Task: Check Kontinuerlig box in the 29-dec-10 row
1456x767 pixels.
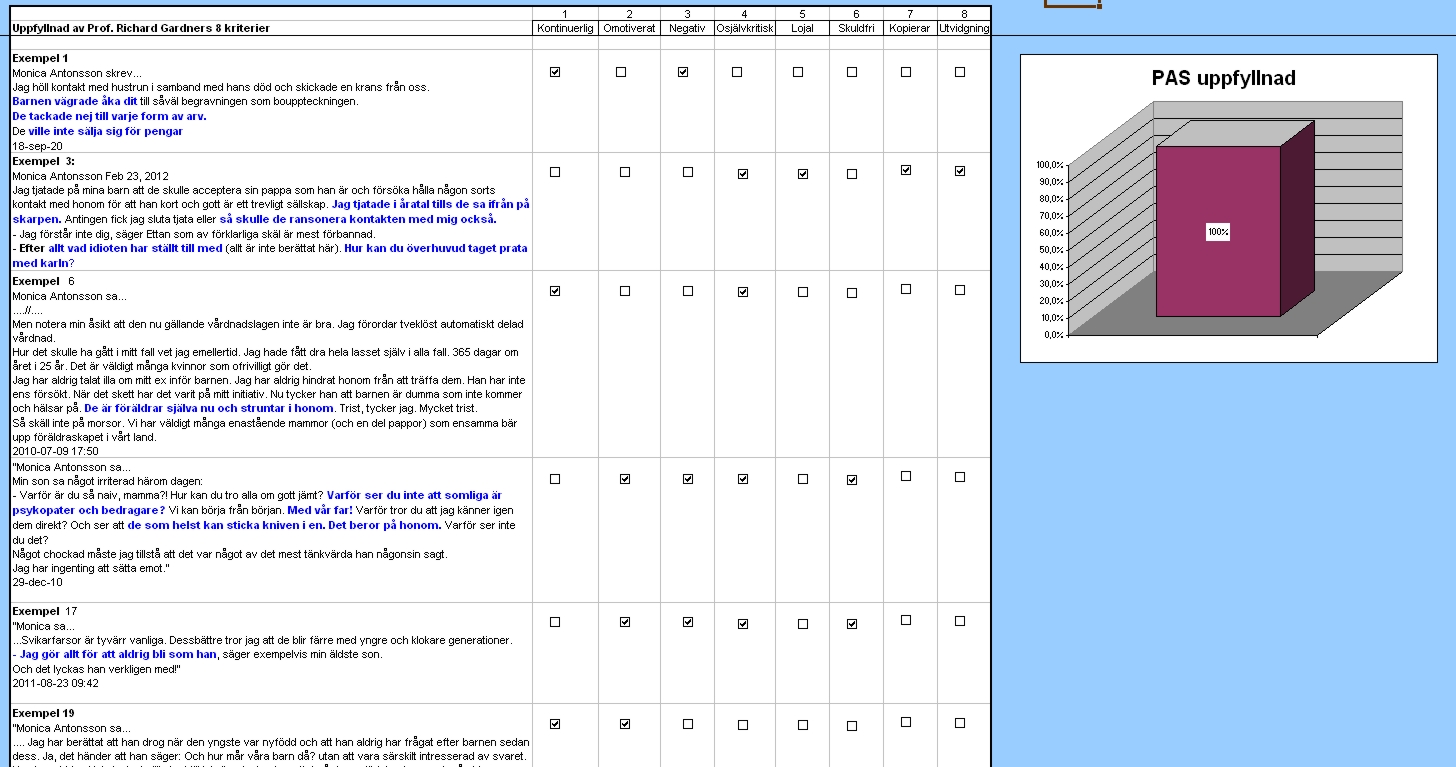Action: [555, 479]
